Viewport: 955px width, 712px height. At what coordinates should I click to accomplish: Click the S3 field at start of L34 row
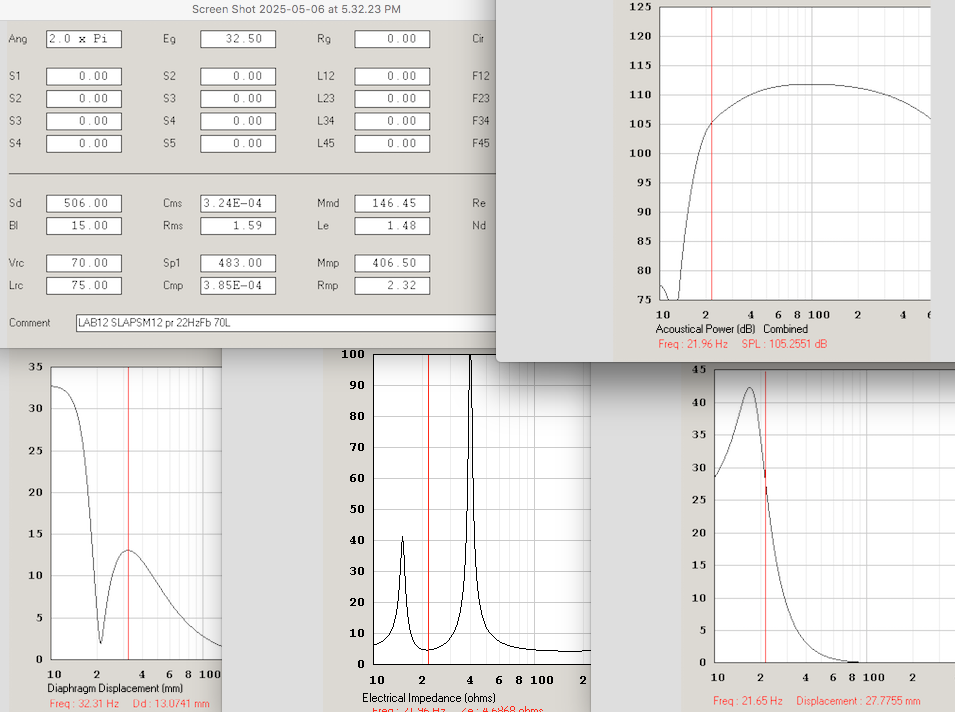pos(84,121)
